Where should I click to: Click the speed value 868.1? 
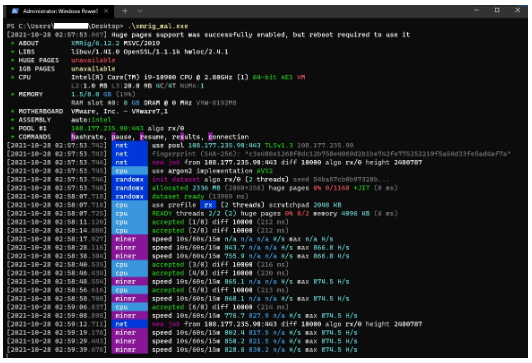234,299
